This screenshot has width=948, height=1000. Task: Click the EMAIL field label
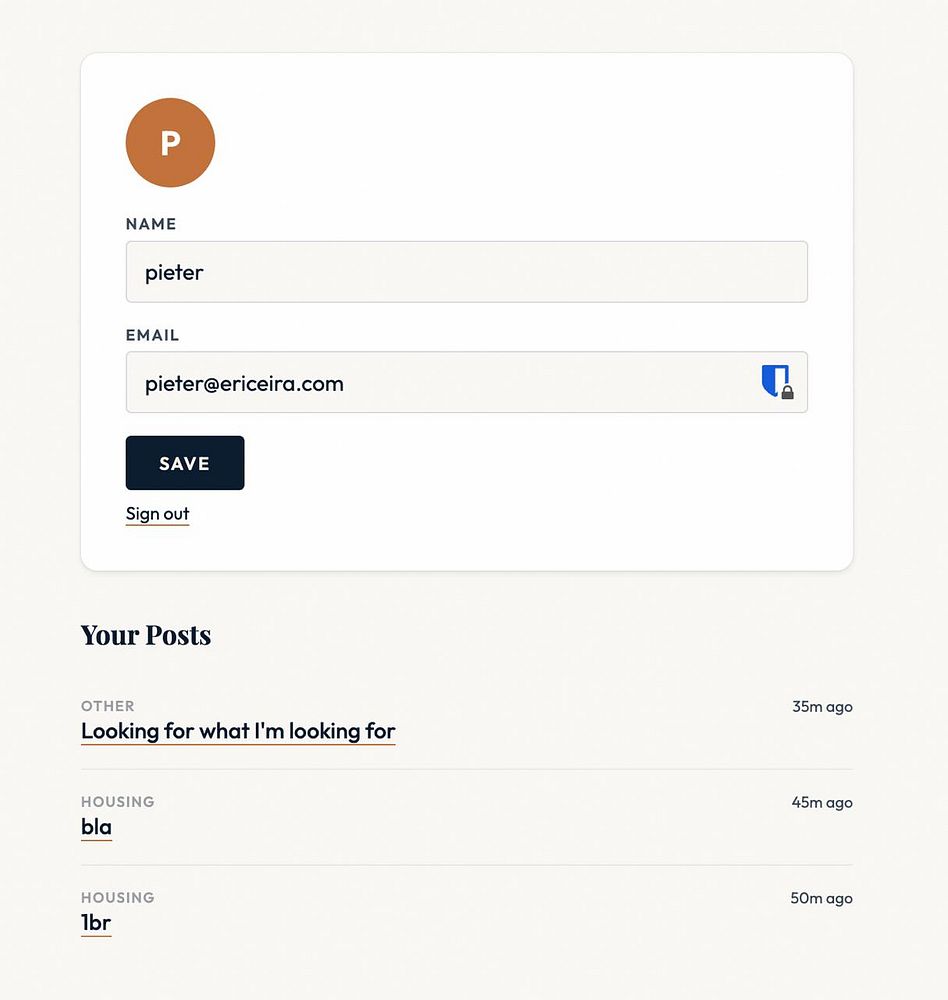click(152, 335)
